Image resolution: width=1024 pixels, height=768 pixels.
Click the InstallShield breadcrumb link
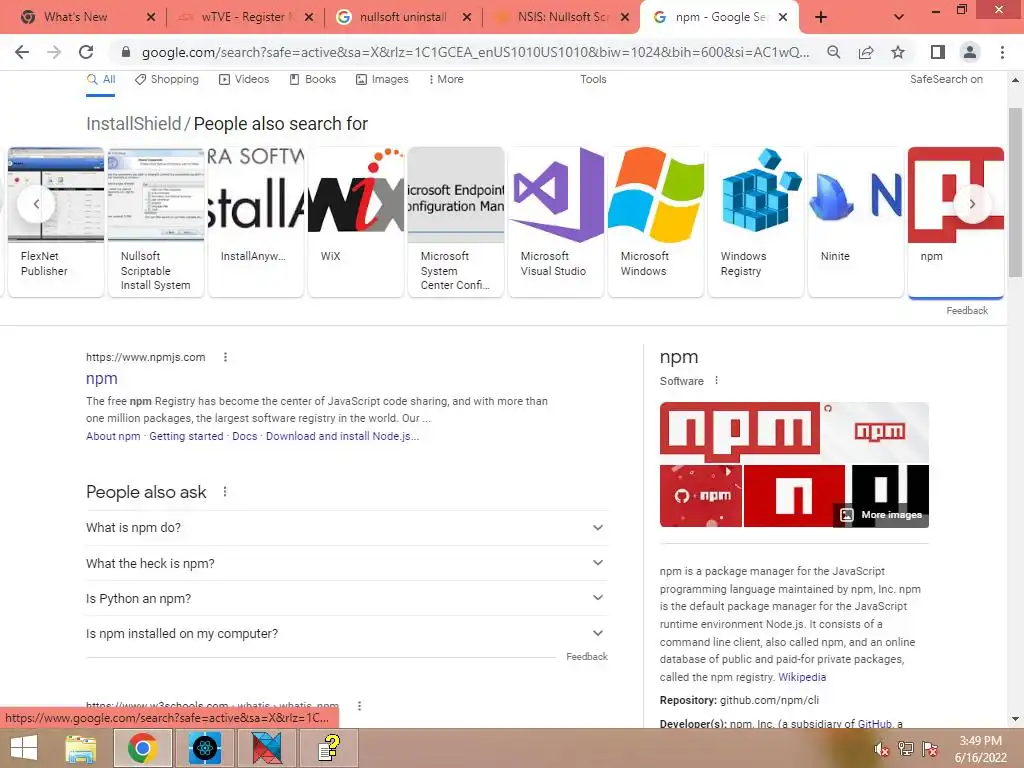tap(133, 123)
